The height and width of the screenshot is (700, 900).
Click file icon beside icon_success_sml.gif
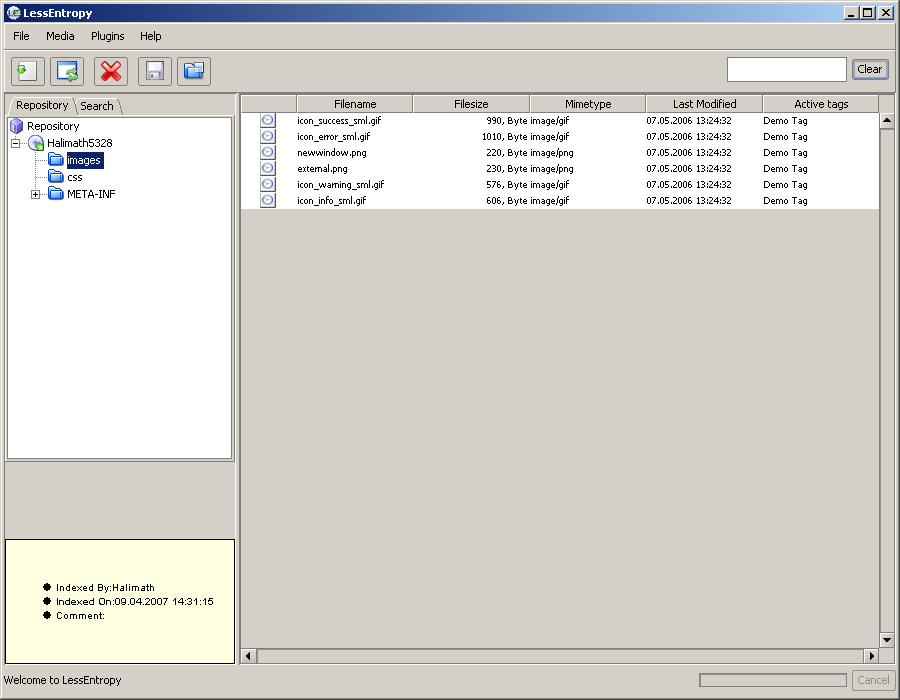coord(267,120)
